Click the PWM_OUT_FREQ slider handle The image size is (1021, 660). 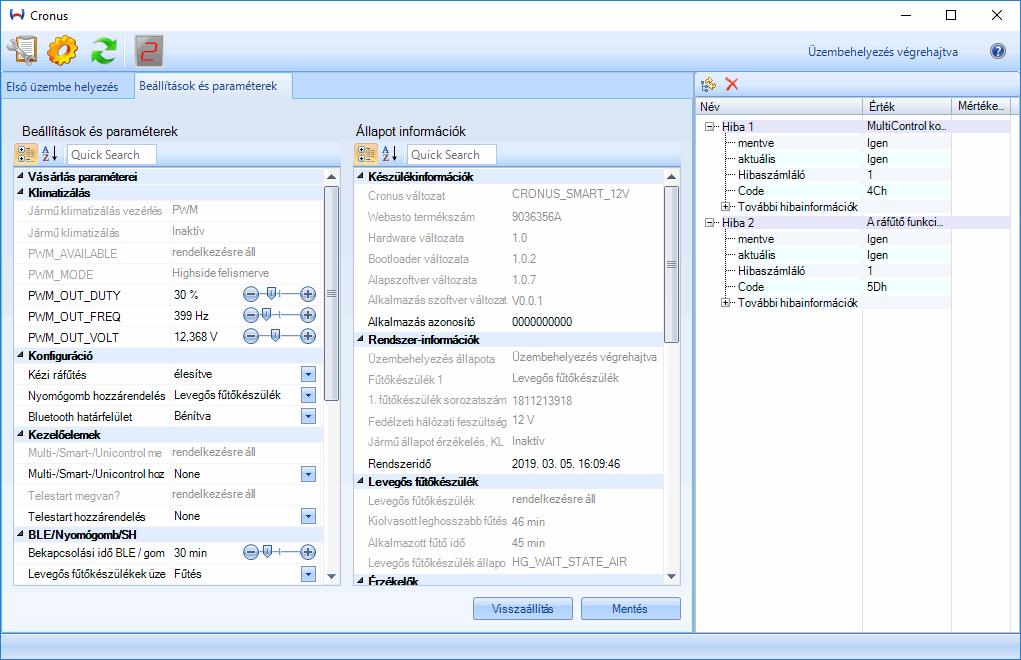click(266, 315)
